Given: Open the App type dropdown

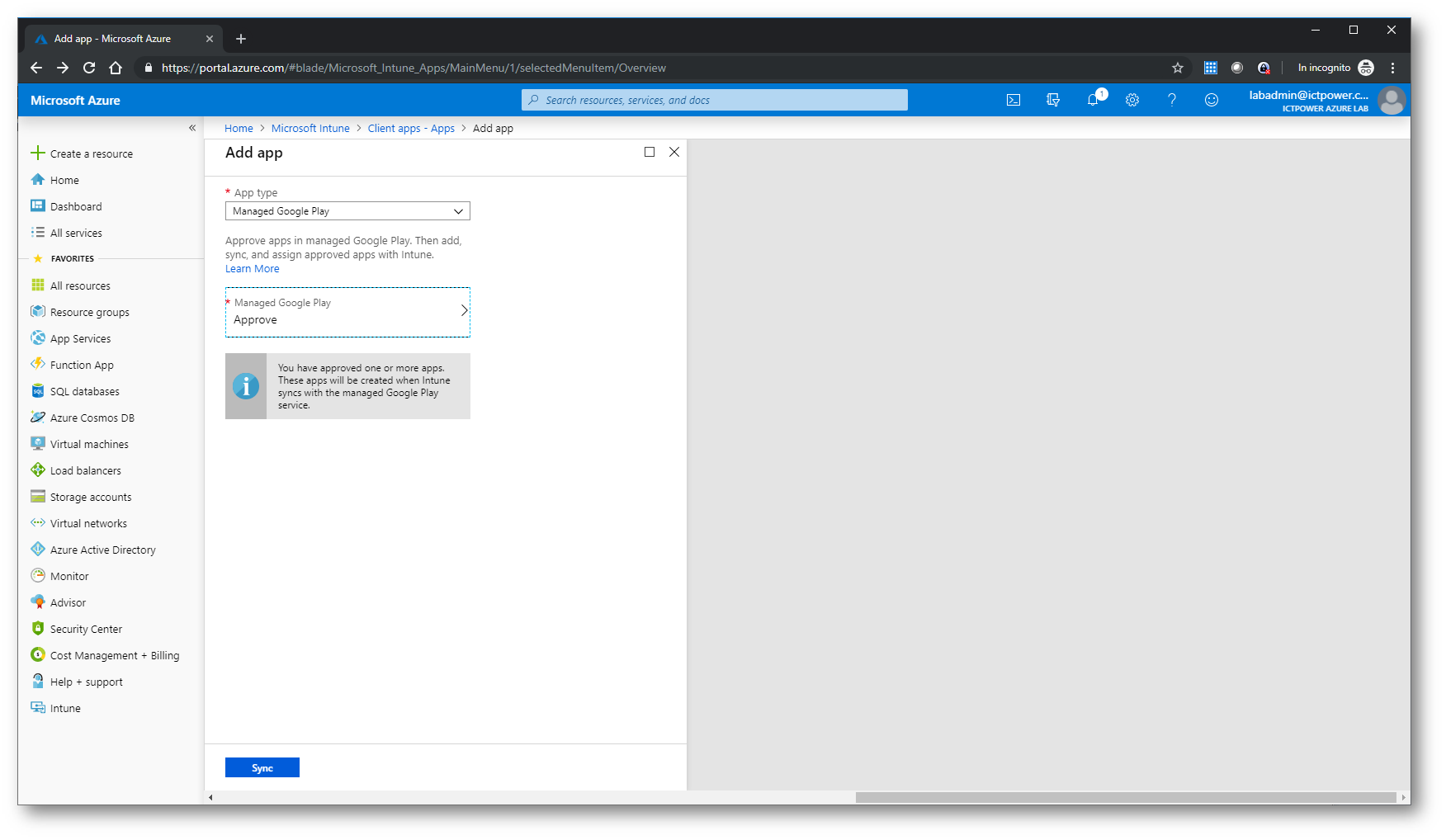Looking at the screenshot, I should [347, 211].
